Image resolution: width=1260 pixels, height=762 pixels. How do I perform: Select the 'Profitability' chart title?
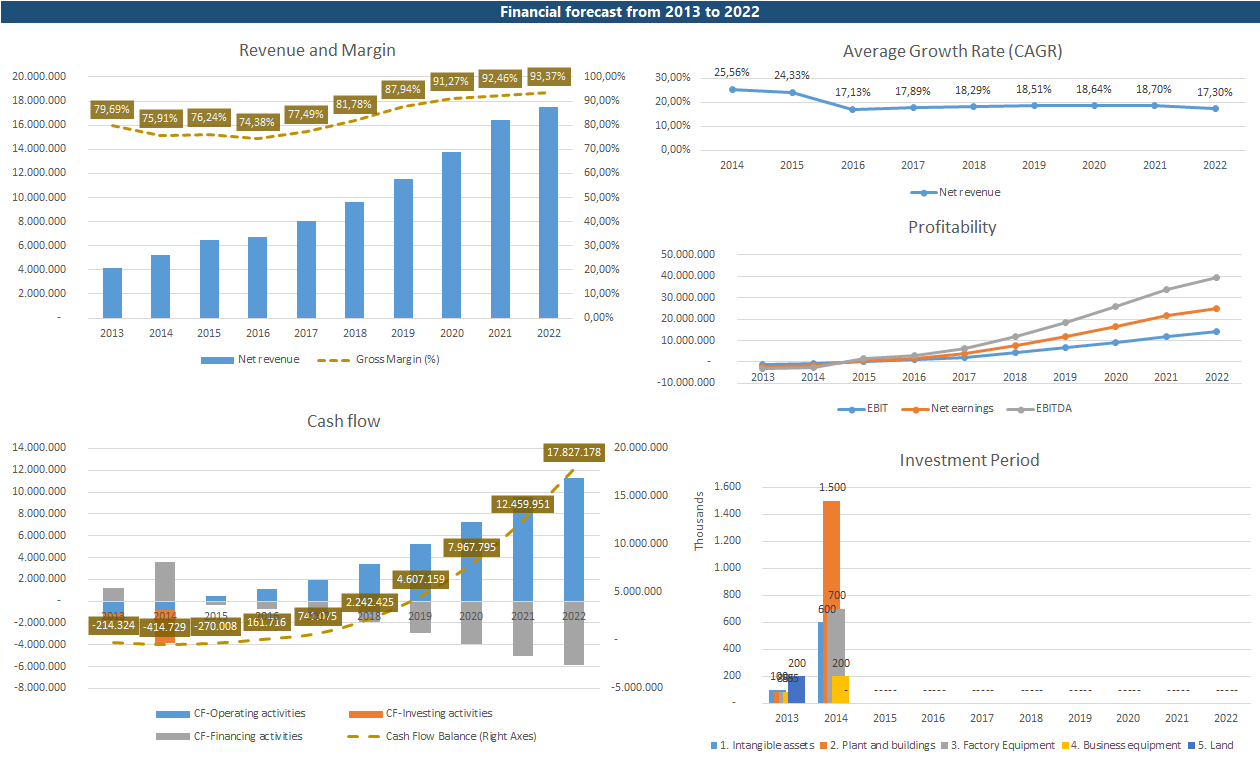tap(952, 227)
